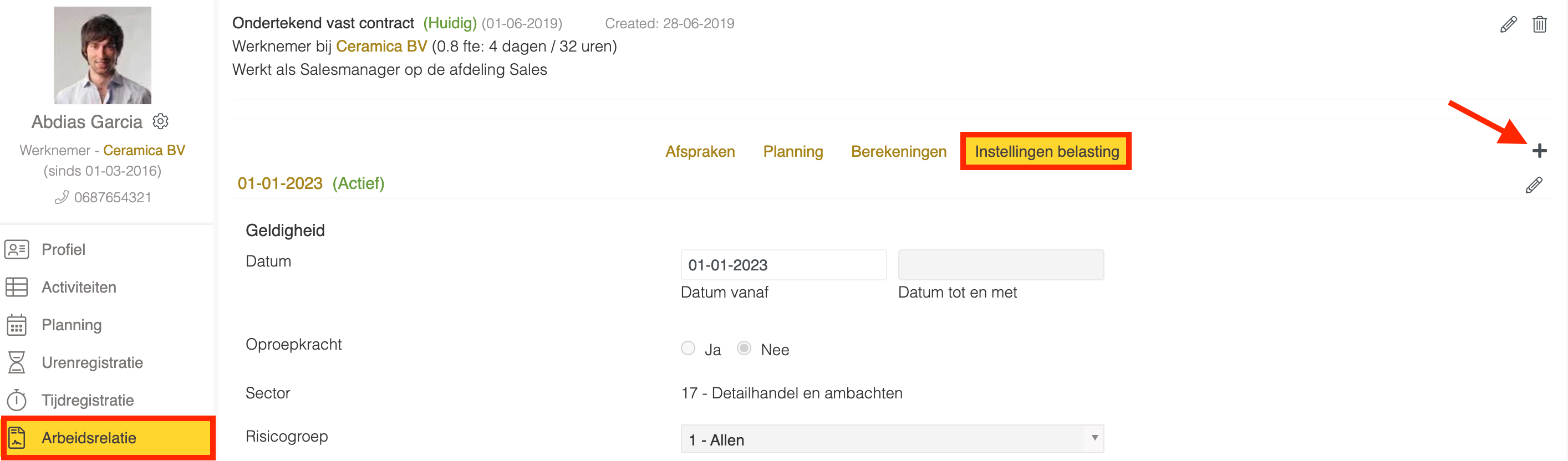
Task: Click Abdias Garcia's profile photo
Action: point(102,55)
